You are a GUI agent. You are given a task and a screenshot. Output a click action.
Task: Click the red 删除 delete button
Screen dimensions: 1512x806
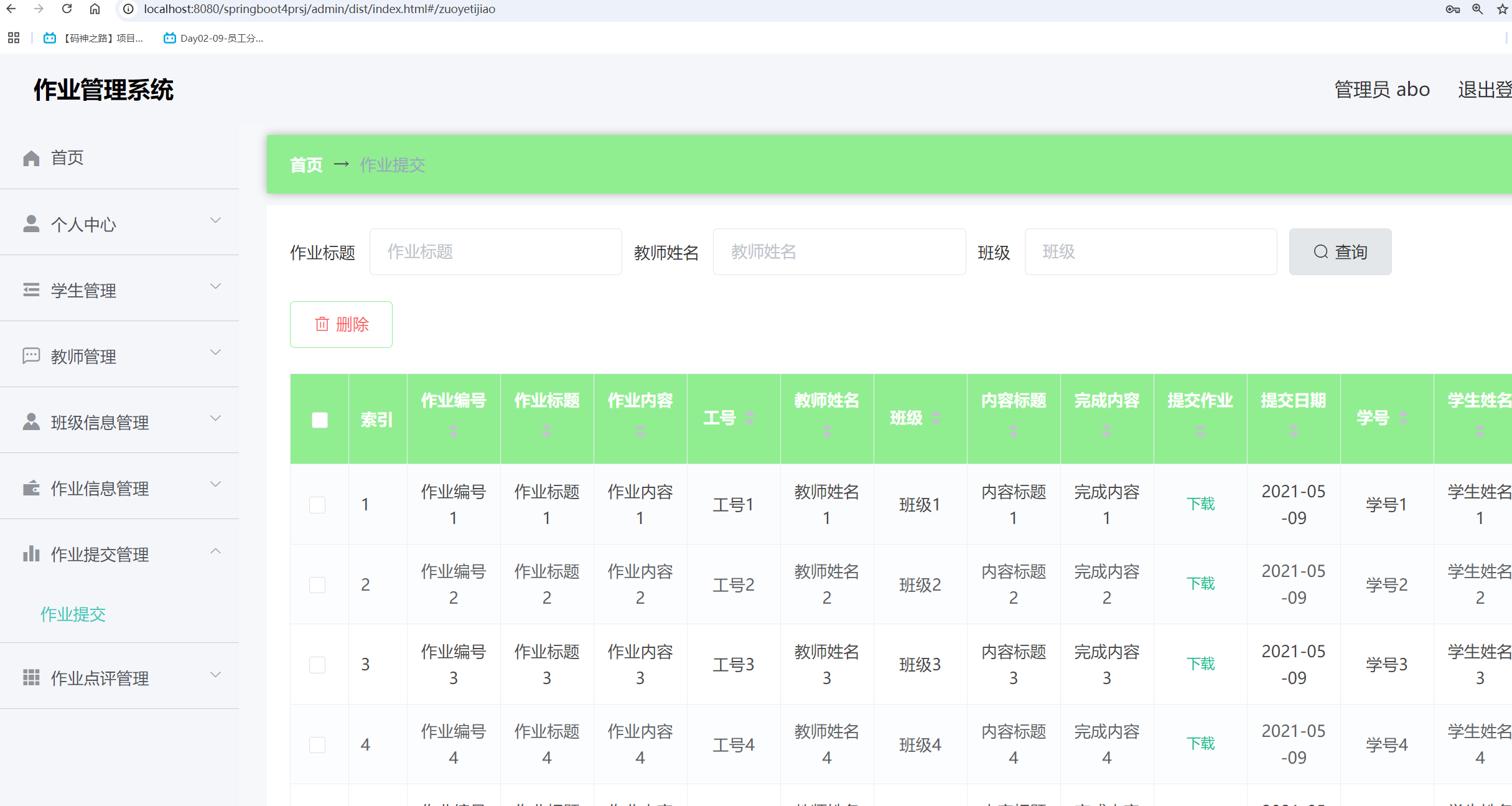pos(341,324)
